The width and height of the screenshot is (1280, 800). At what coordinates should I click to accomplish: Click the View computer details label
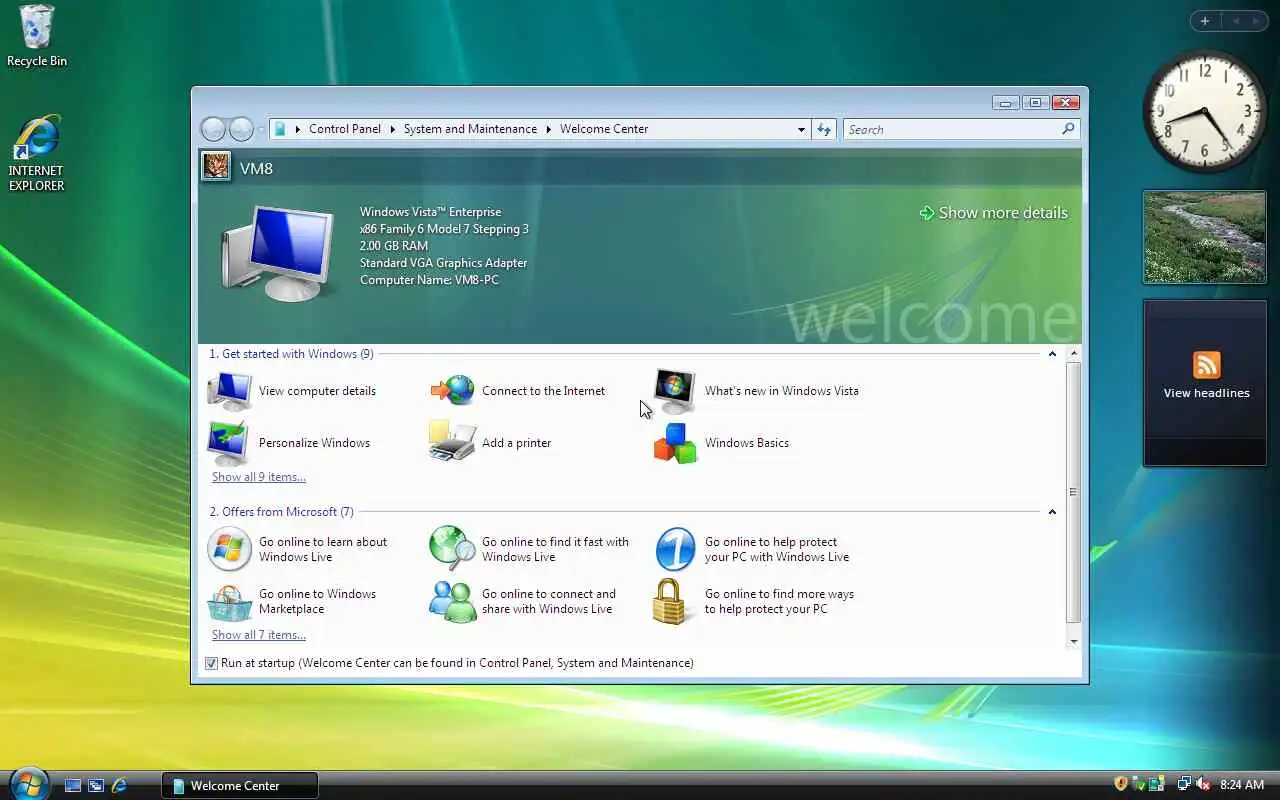click(317, 391)
